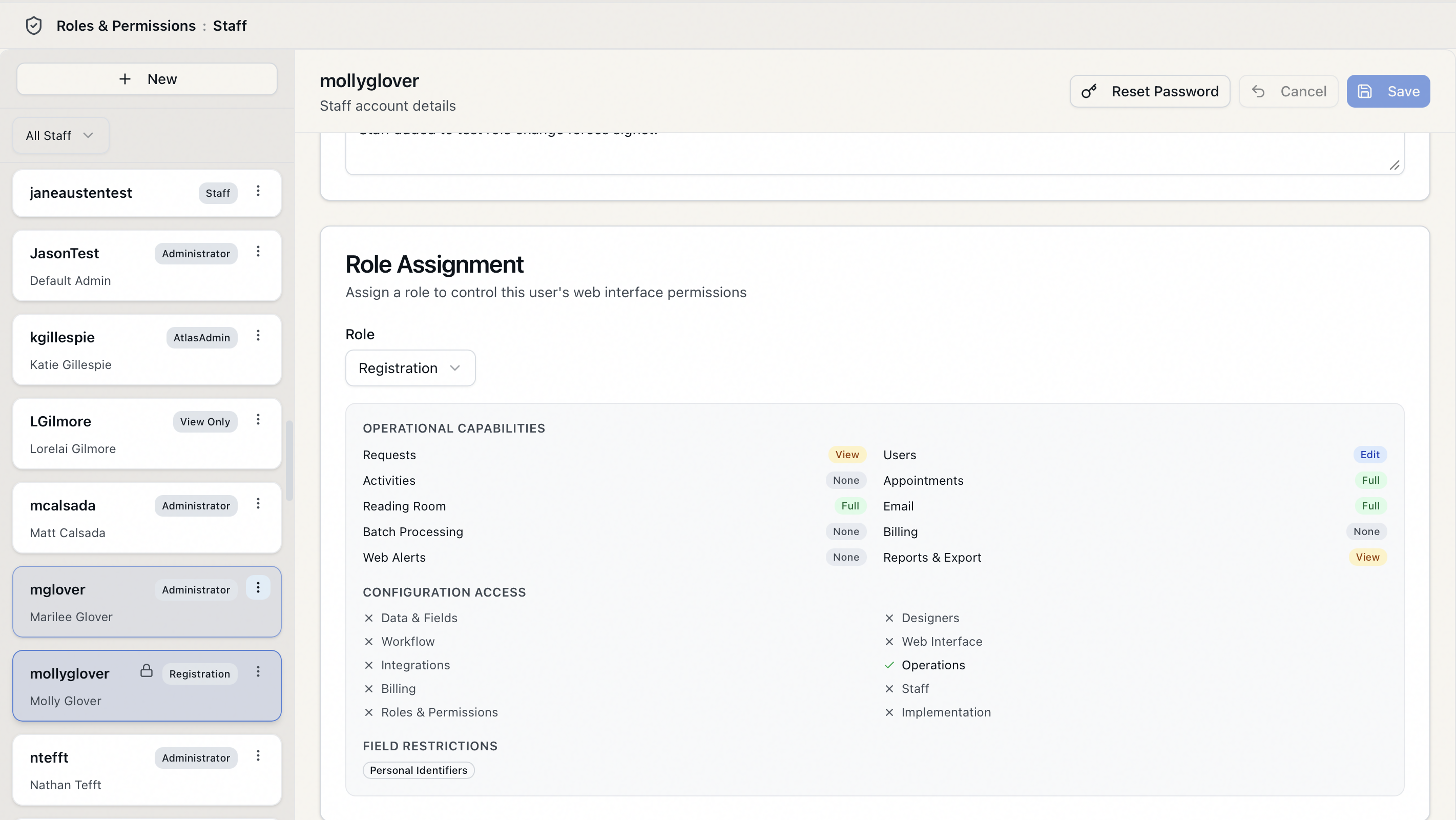Open the Role dropdown showing Registration
Viewport: 1456px width, 820px height.
tap(410, 368)
